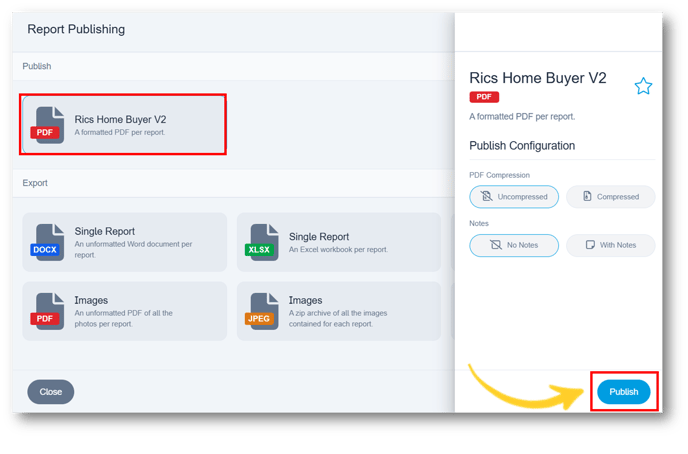The image size is (688, 454).
Task: Choose the Single Report DOCX export card
Action: pos(125,242)
